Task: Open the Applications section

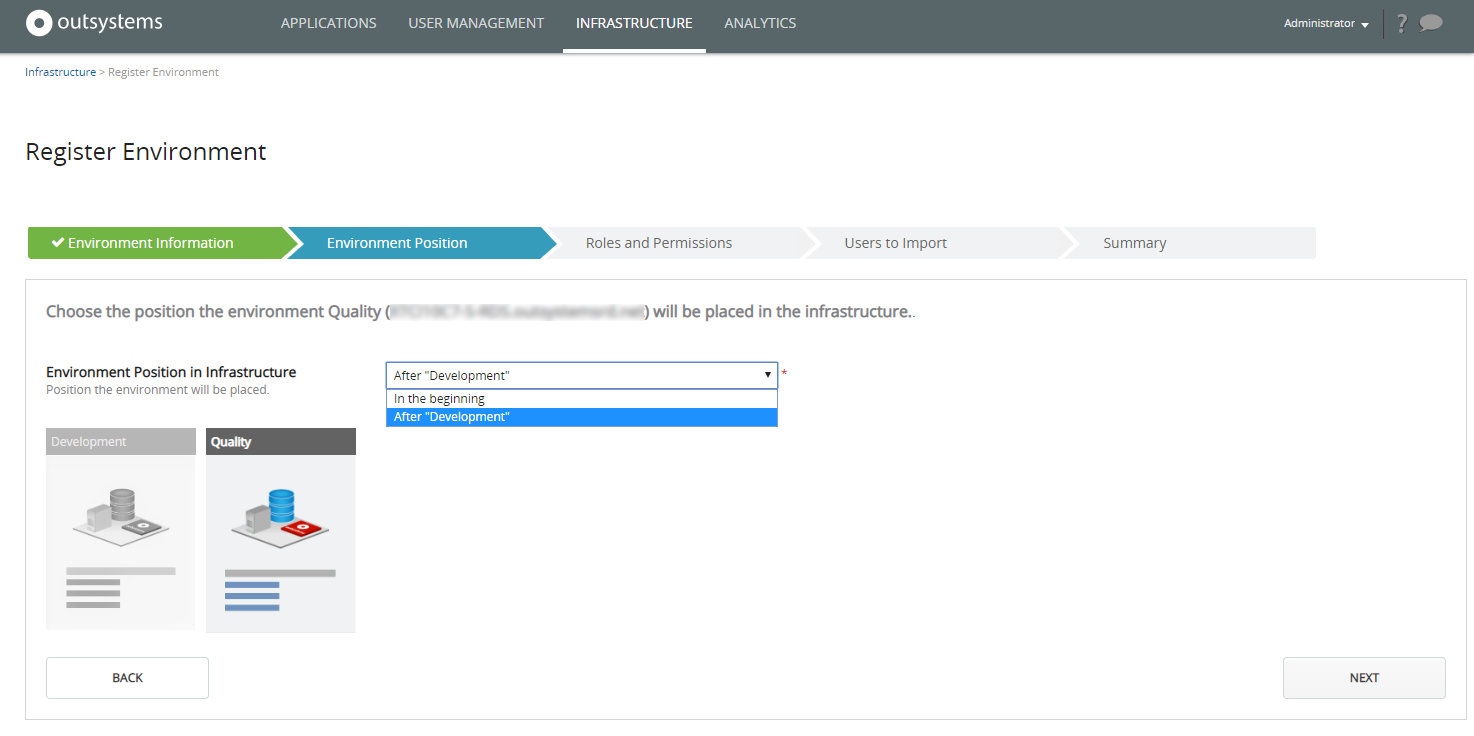Action: click(x=328, y=22)
